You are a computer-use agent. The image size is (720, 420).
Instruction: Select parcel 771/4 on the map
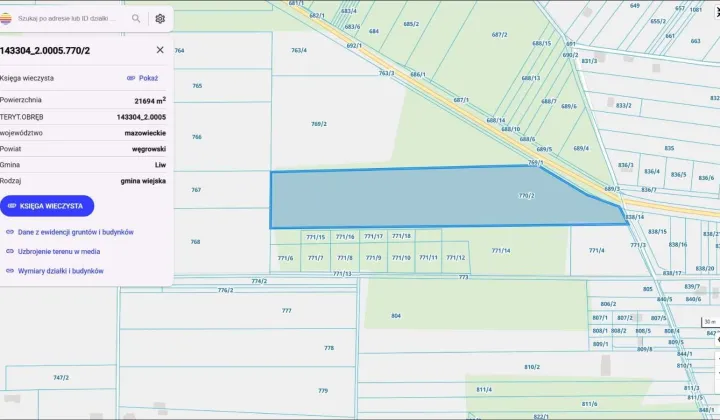[x=597, y=250]
